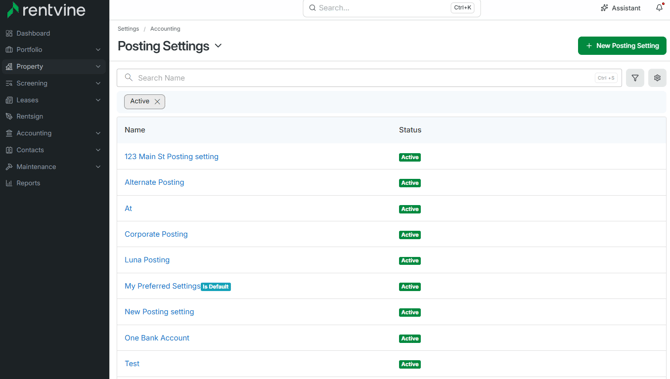This screenshot has width=670, height=379.
Task: Click Active status of Luna Posting
Action: tap(410, 261)
